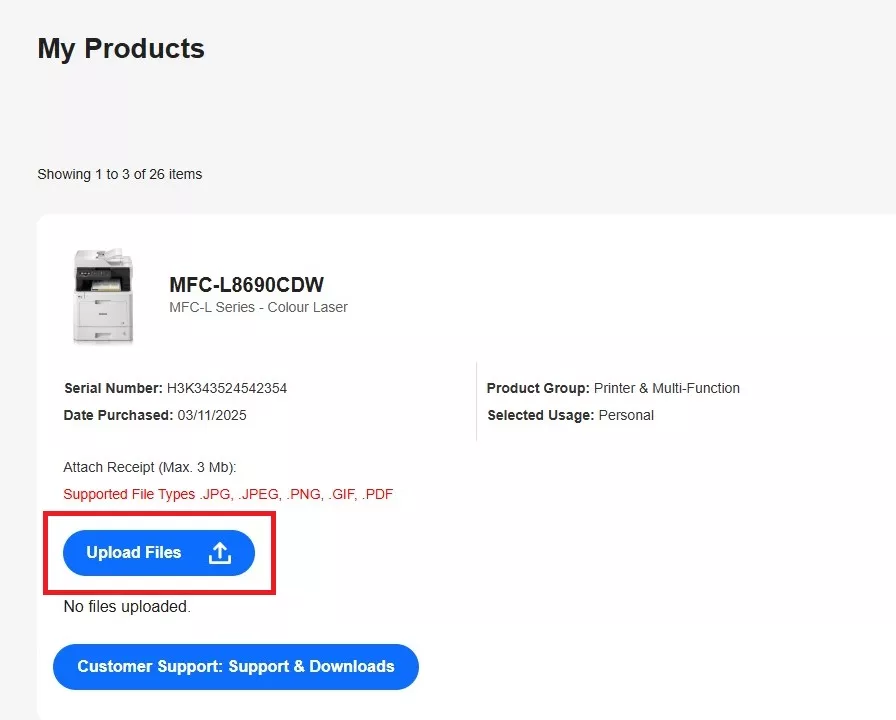Click the vertical divider between product details
Screen dimensions: 896x720
tap(476, 401)
